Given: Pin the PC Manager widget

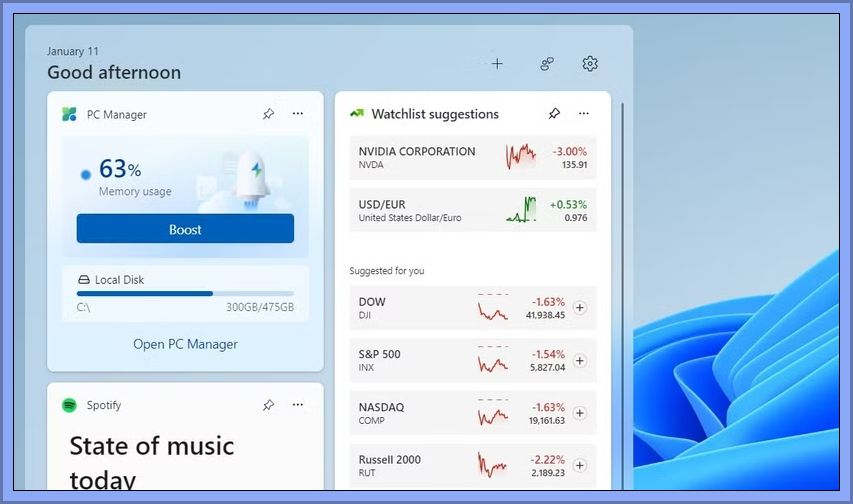Looking at the screenshot, I should tap(268, 114).
